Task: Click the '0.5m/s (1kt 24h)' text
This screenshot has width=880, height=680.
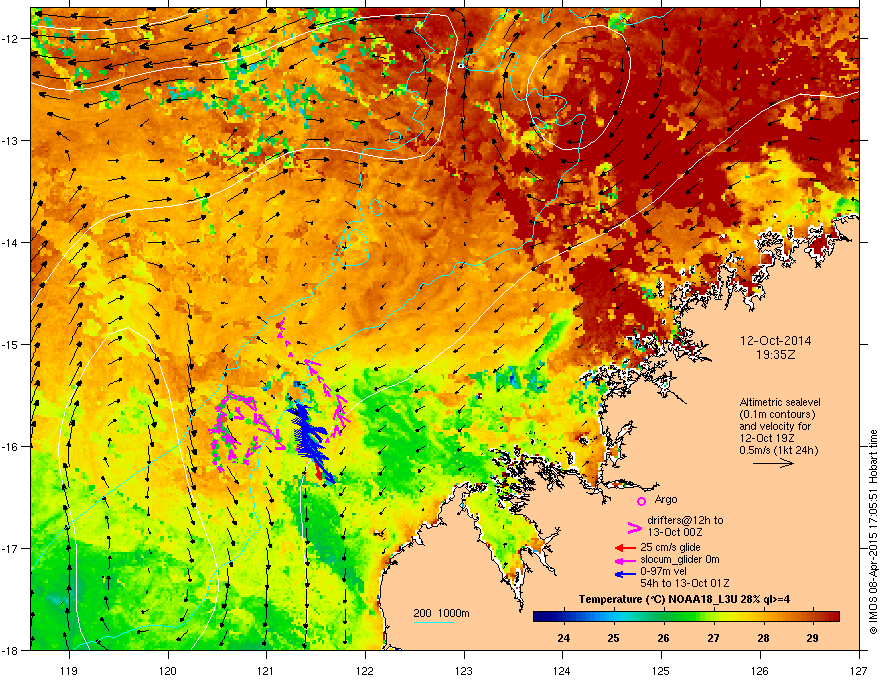Action: click(x=778, y=450)
